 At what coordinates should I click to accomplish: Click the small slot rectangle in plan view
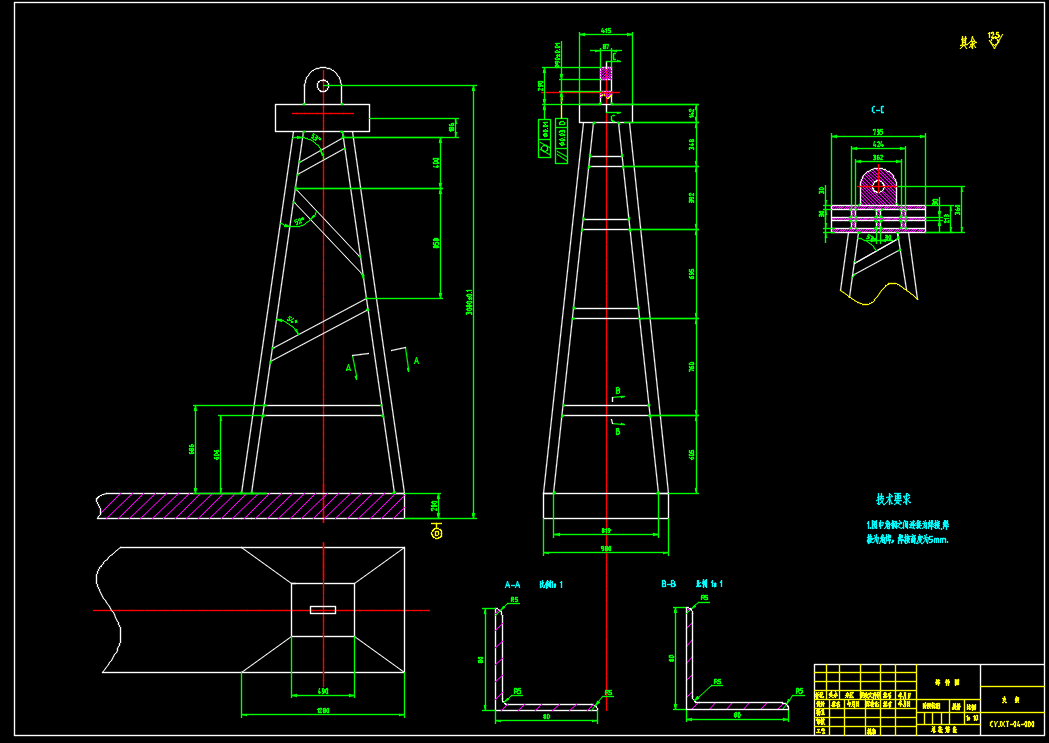point(323,609)
